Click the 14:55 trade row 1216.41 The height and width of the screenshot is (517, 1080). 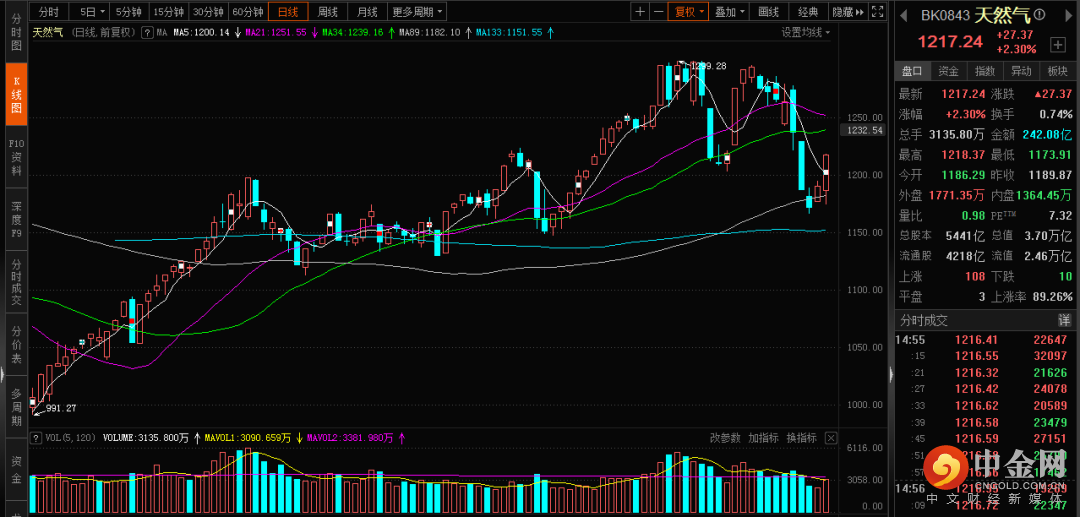coord(984,339)
